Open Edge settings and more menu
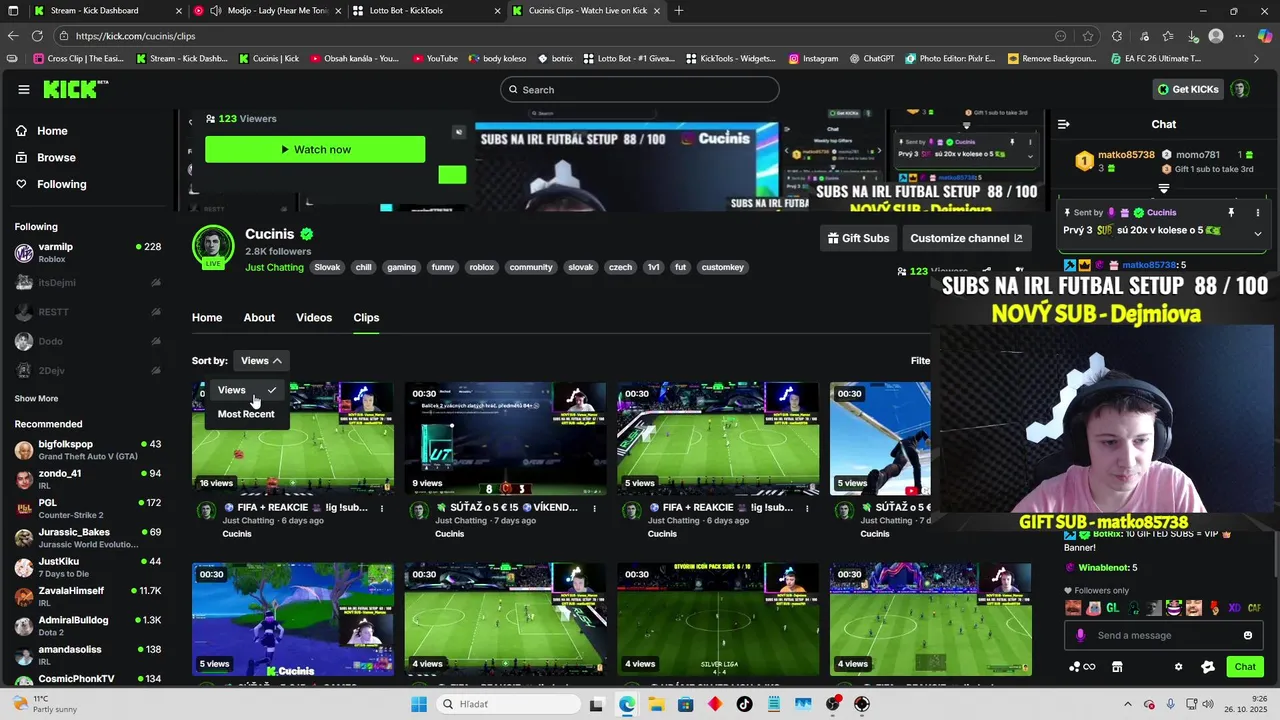This screenshot has width=1280, height=720. (1241, 36)
